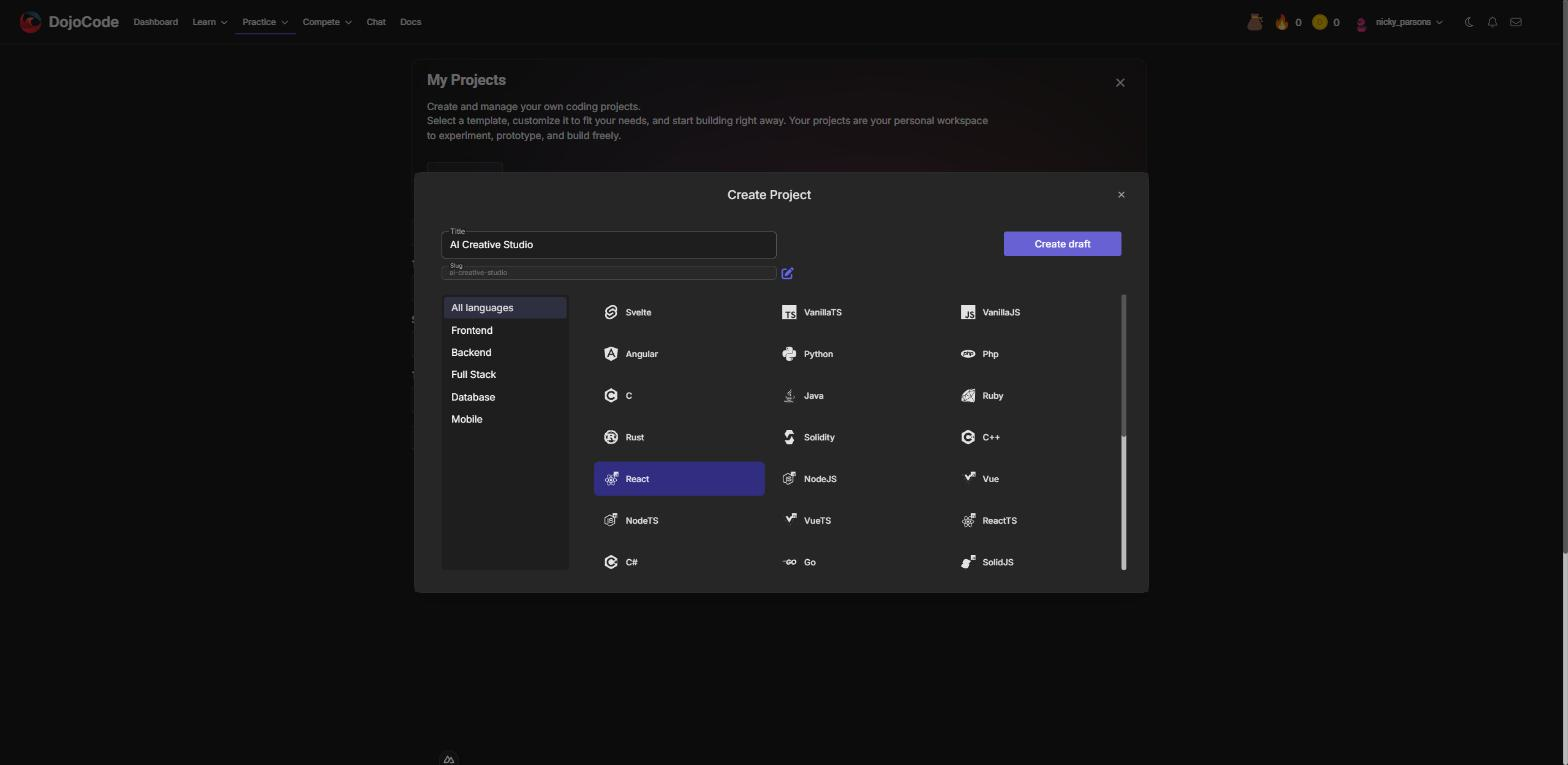Choose the NodeJS template

(858, 479)
